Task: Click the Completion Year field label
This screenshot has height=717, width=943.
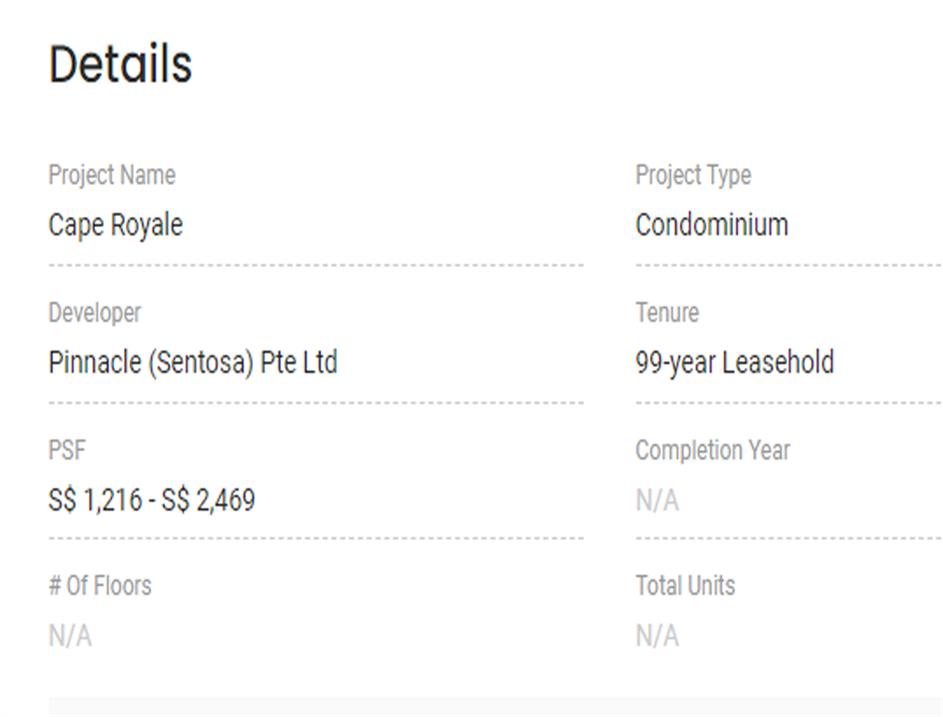Action: point(712,450)
